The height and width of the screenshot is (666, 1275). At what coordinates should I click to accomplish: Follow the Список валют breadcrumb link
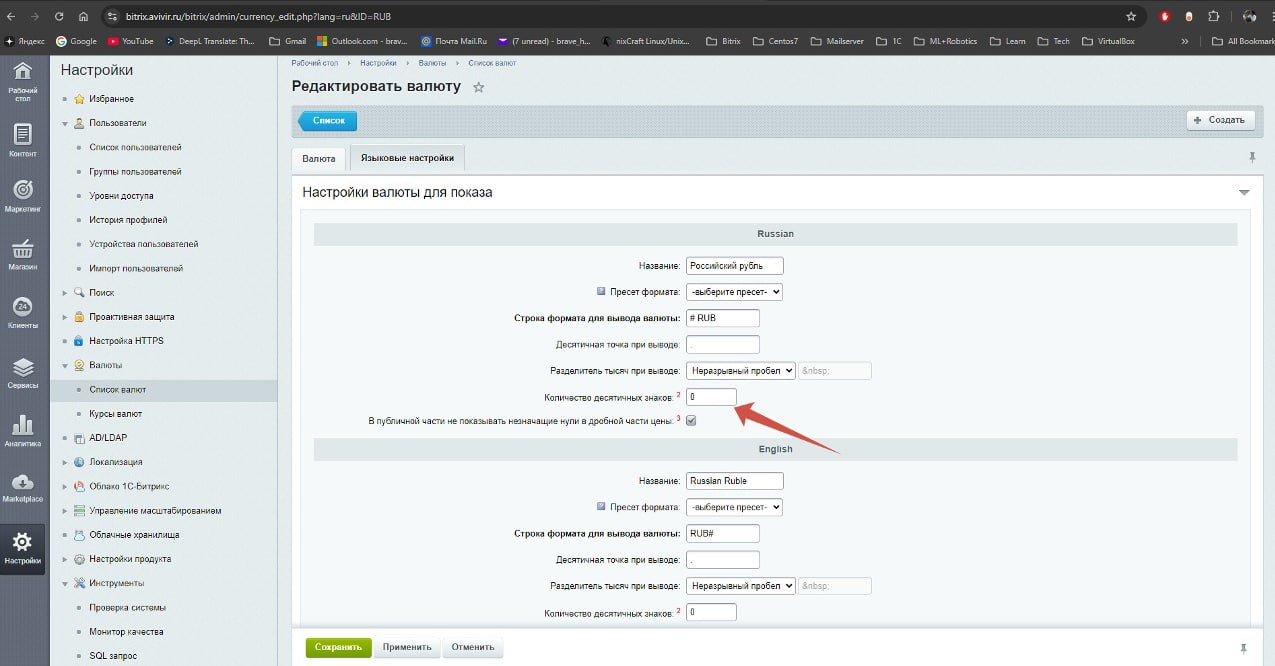click(492, 63)
